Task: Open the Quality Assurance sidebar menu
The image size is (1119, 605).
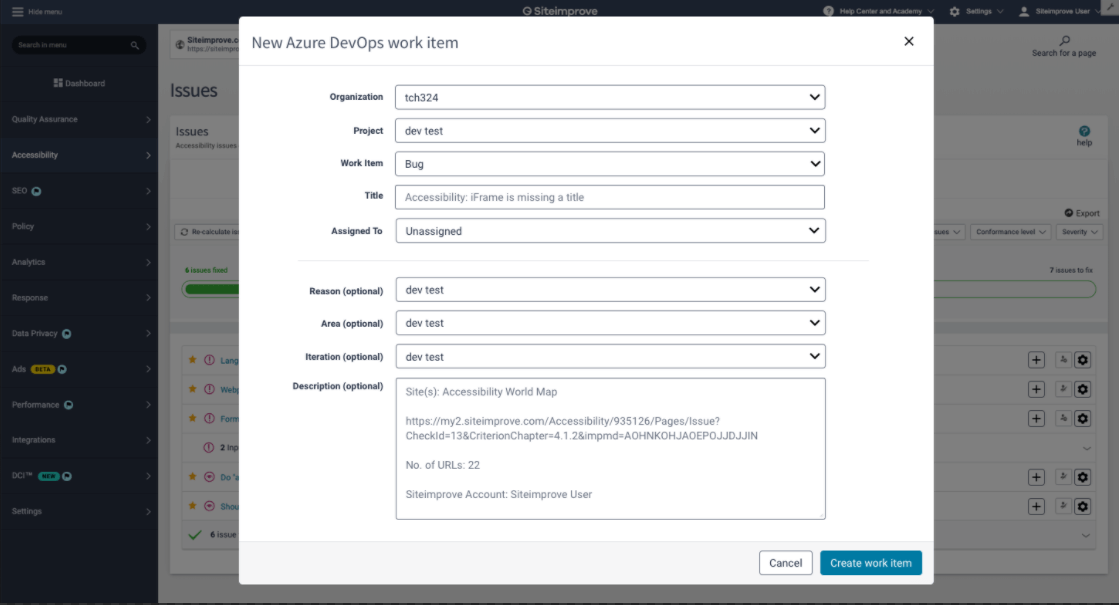Action: click(80, 119)
